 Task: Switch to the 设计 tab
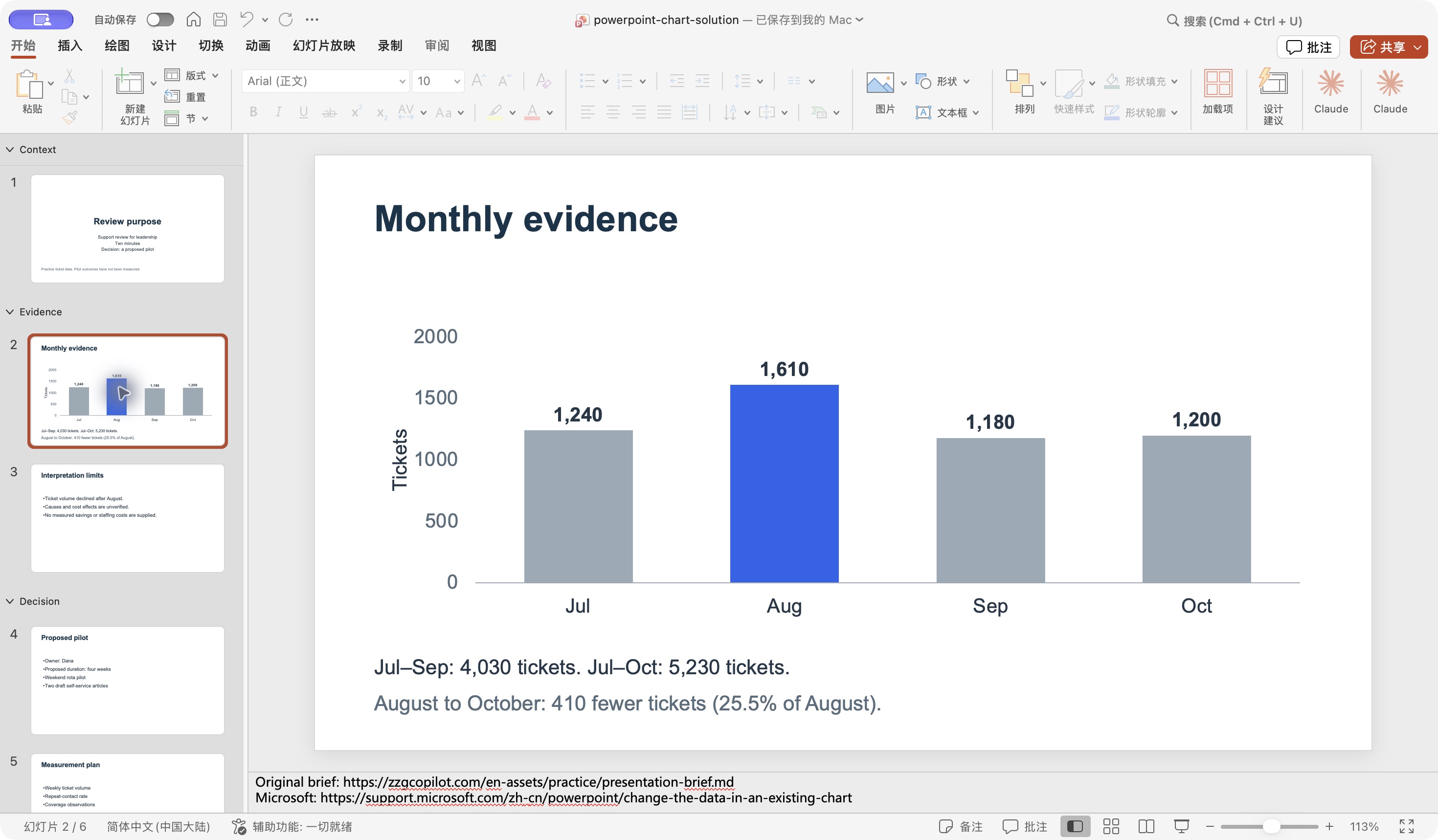click(164, 45)
